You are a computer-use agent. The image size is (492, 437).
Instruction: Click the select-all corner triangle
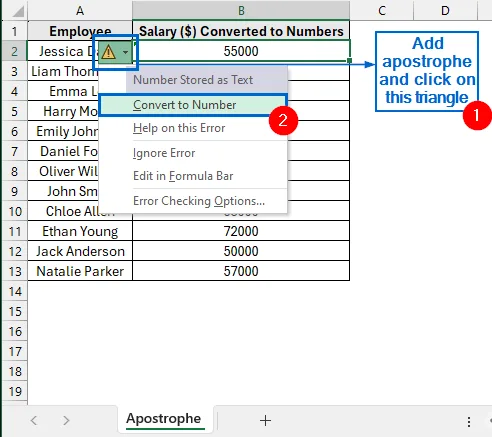[x=15, y=11]
